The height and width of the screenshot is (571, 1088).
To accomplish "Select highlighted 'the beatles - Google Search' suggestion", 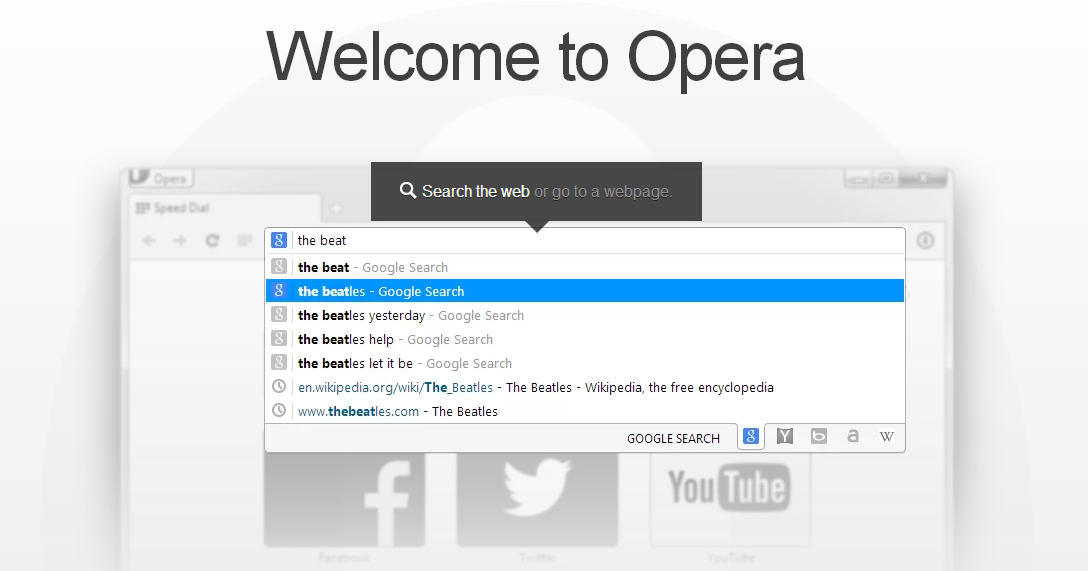I will [x=585, y=291].
